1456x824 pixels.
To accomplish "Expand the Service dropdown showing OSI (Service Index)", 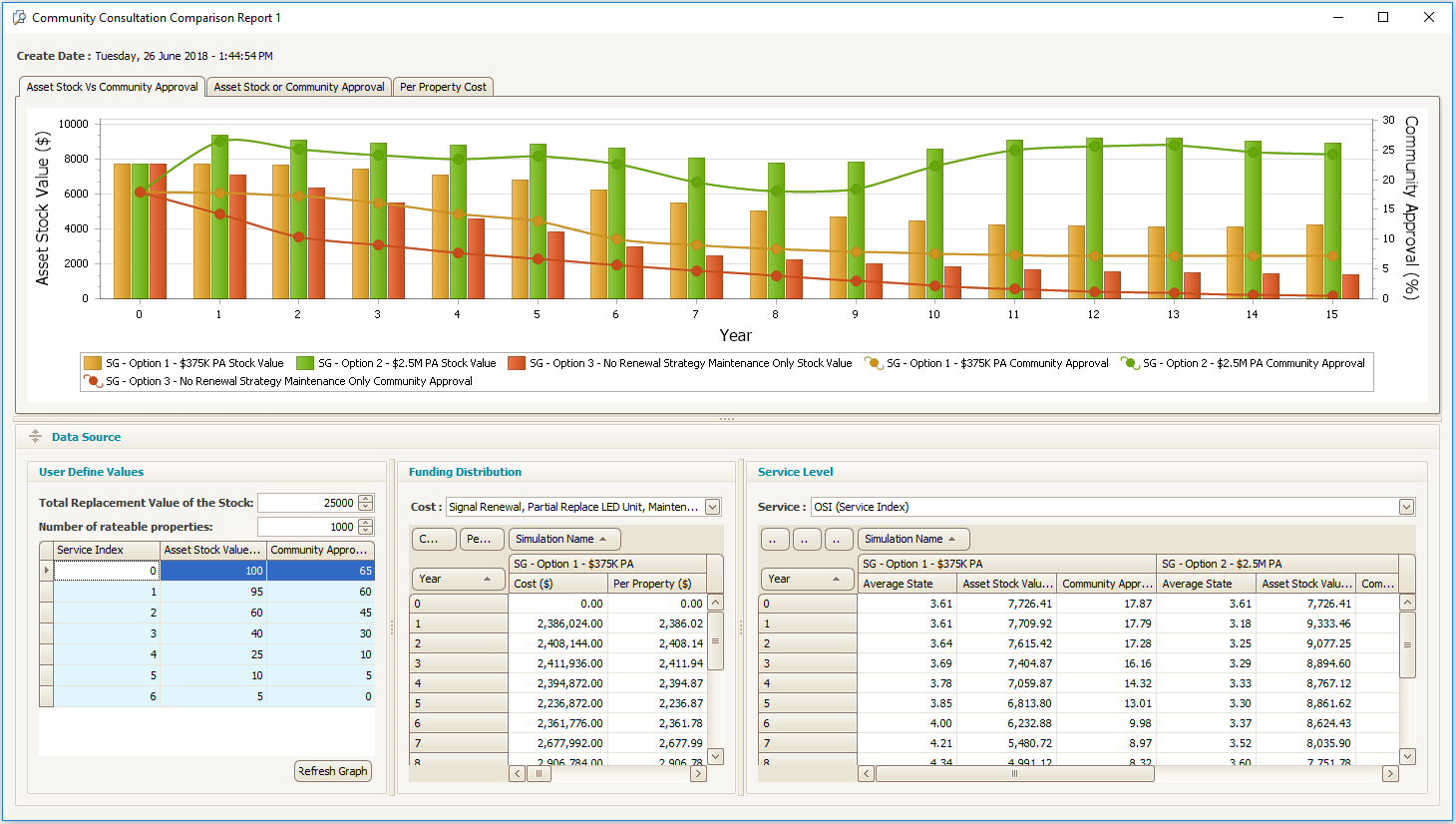I will tap(1406, 507).
